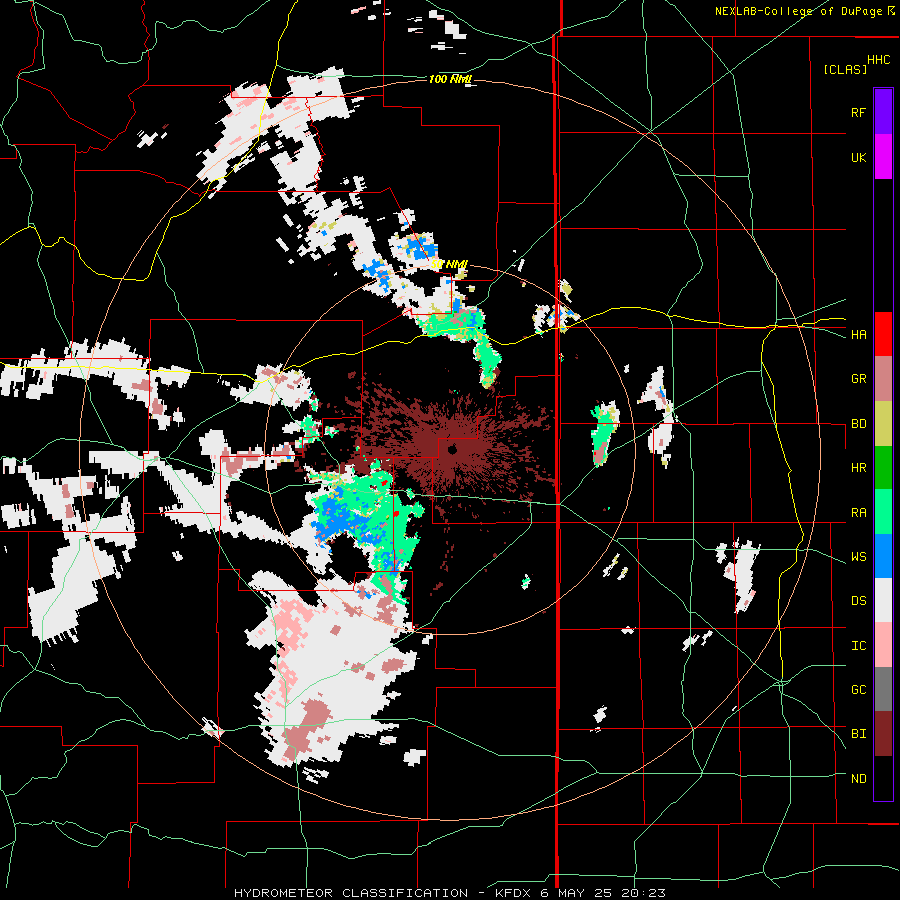Click the GR legend label

tap(858, 379)
